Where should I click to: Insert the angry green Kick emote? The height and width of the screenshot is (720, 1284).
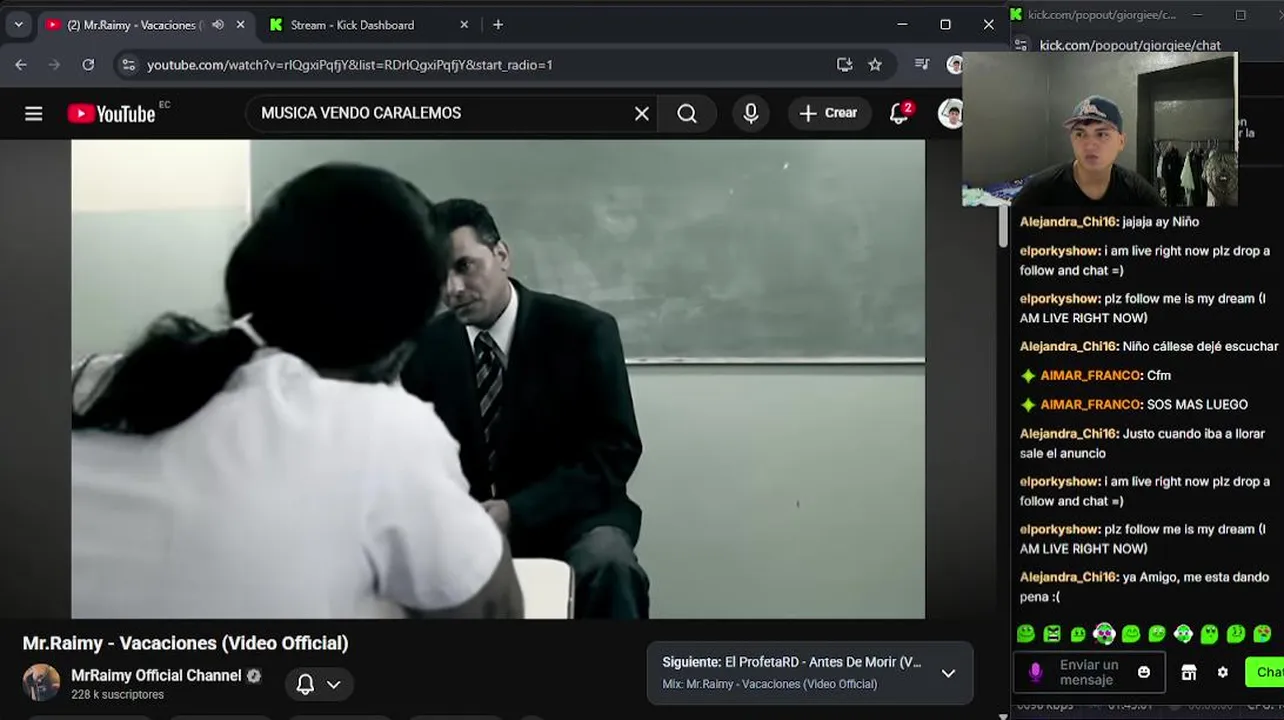click(1052, 634)
